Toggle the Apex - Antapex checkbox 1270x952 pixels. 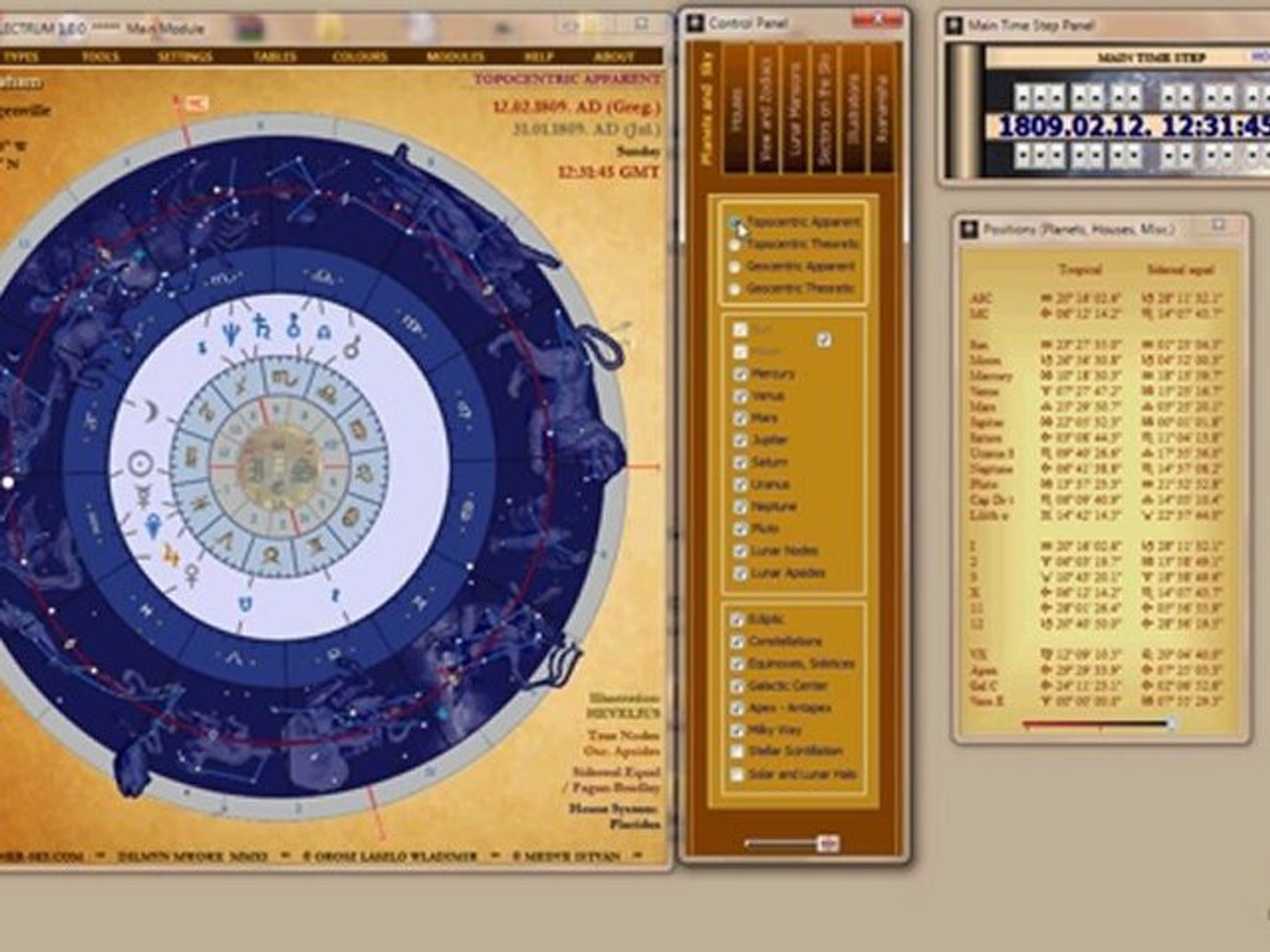click(737, 708)
